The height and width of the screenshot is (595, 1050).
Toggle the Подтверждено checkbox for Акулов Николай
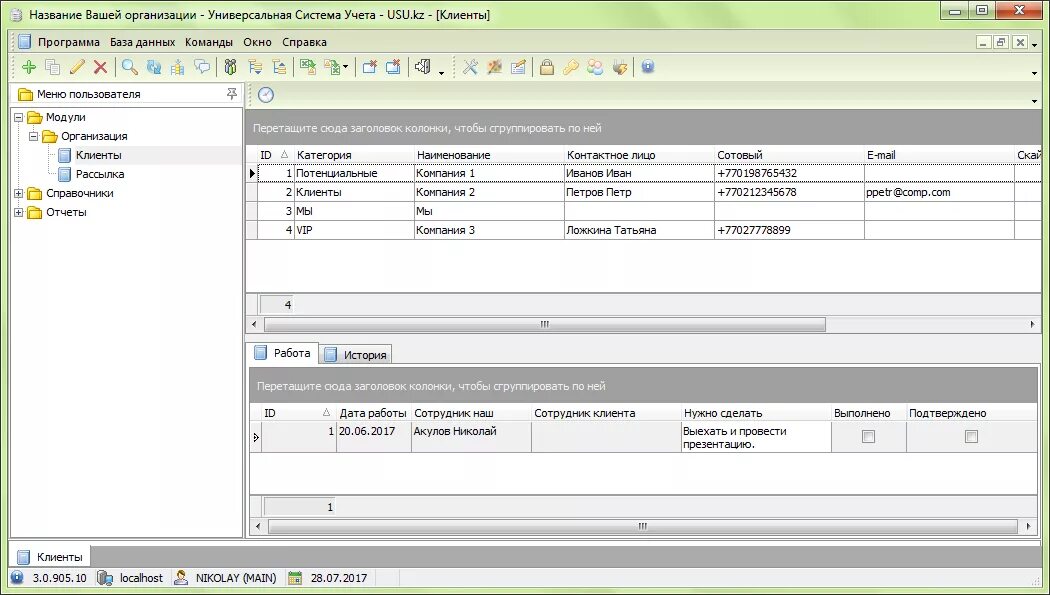tap(971, 436)
